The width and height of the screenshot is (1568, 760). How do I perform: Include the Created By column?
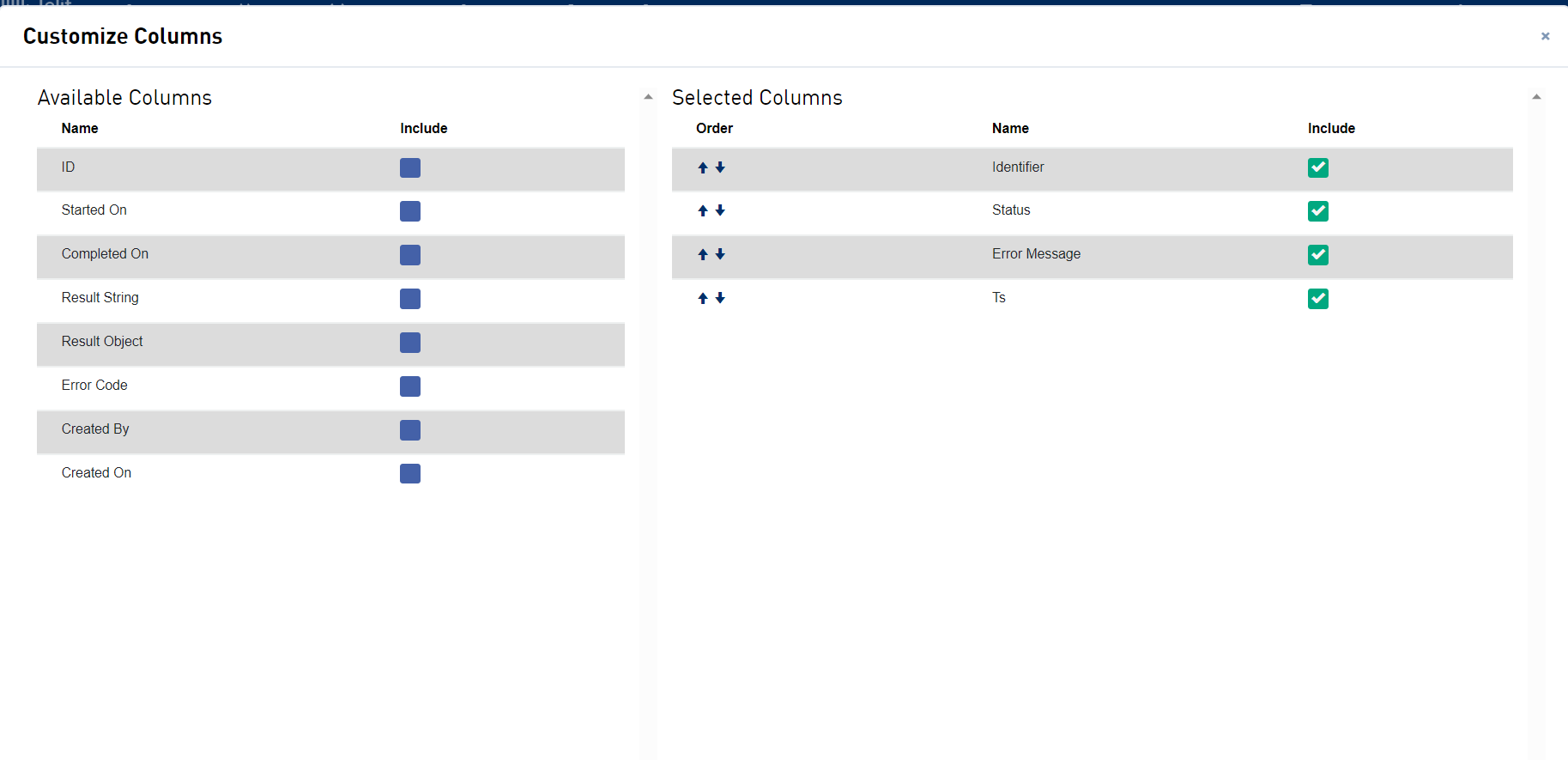click(410, 430)
